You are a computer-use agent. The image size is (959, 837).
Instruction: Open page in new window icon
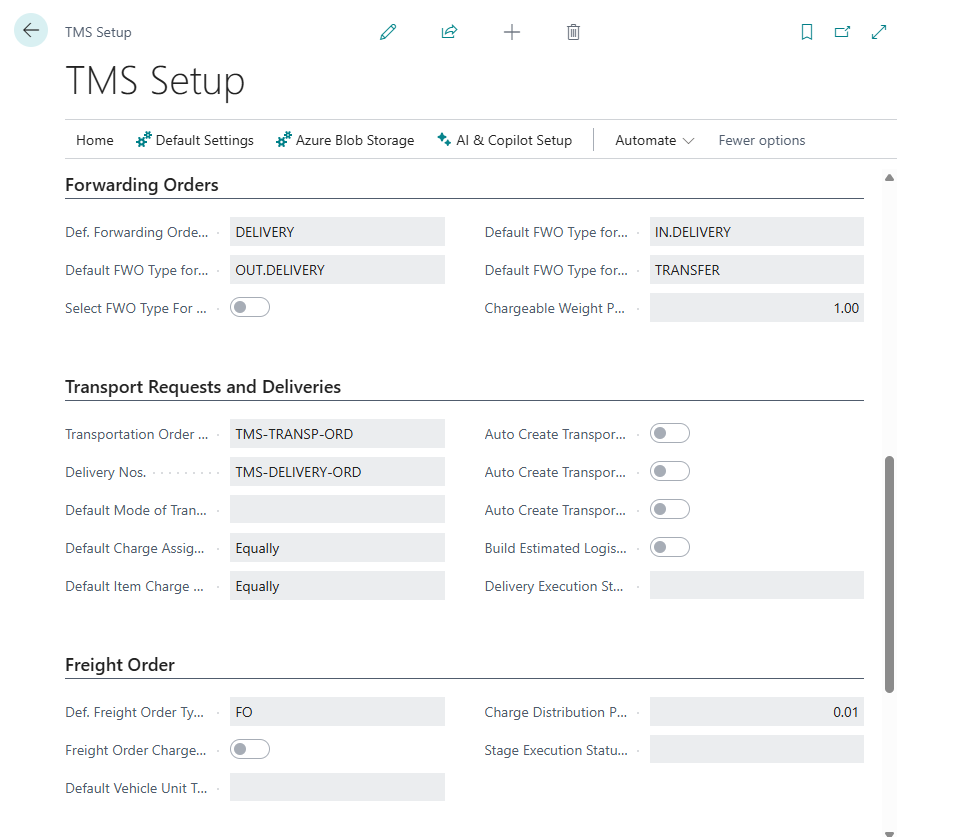[842, 32]
